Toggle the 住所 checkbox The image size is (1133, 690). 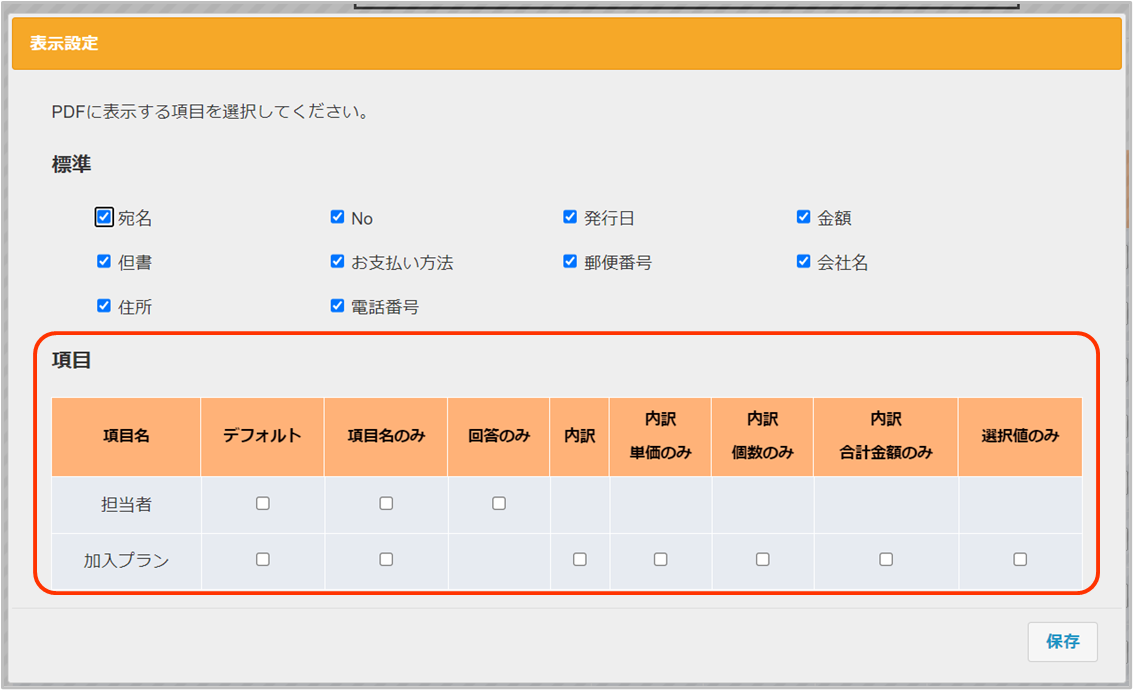(104, 306)
